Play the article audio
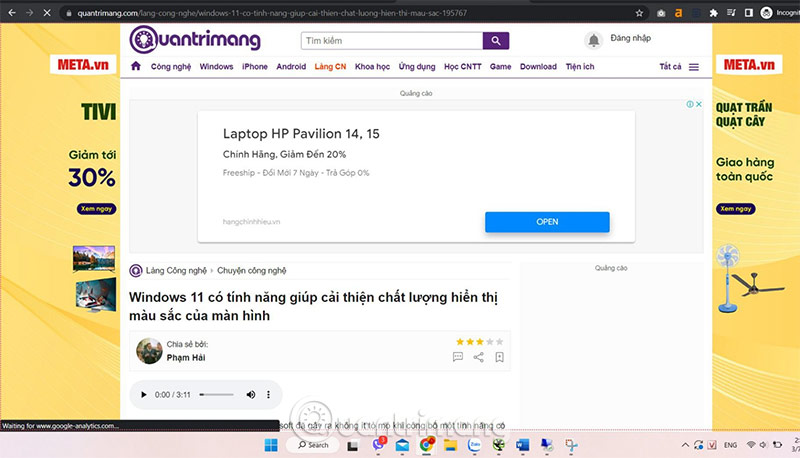This screenshot has height=458, width=800. pyautogui.click(x=143, y=395)
